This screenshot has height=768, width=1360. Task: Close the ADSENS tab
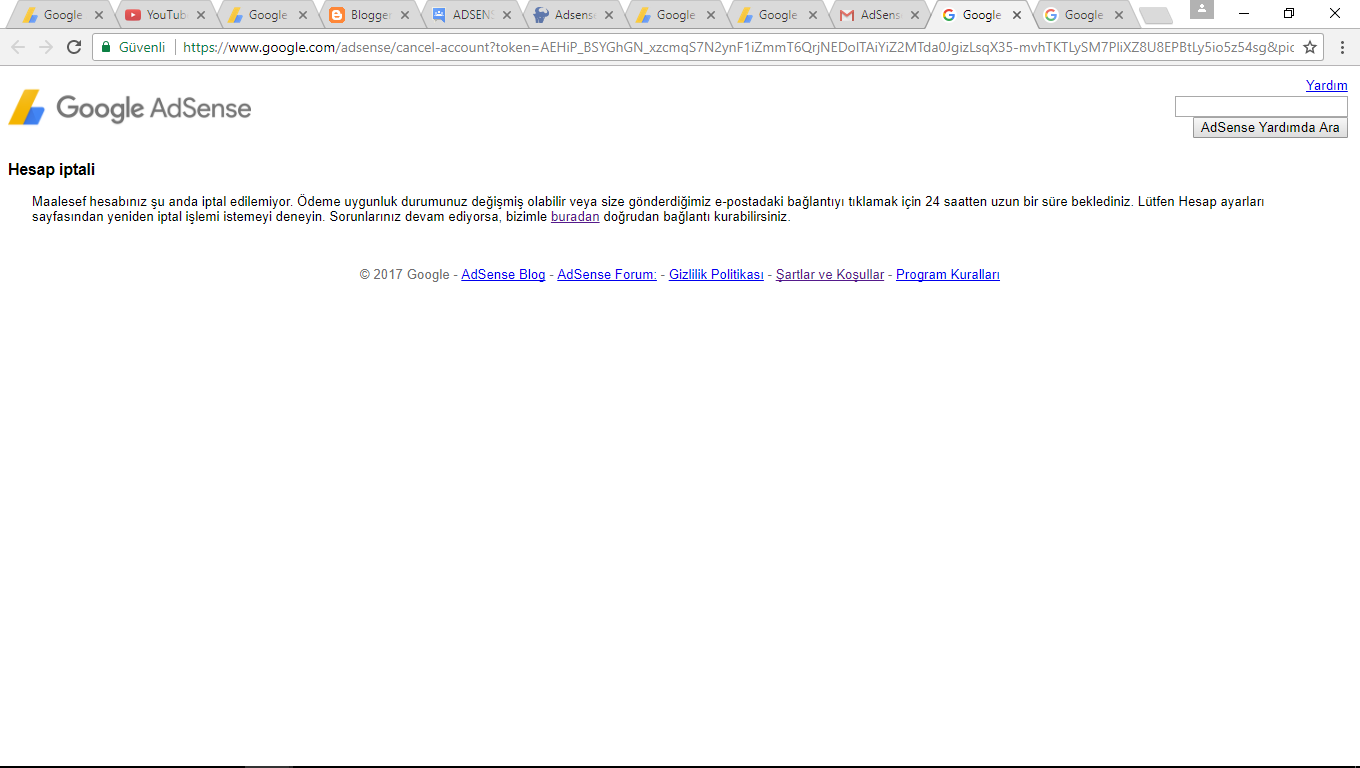tap(506, 15)
